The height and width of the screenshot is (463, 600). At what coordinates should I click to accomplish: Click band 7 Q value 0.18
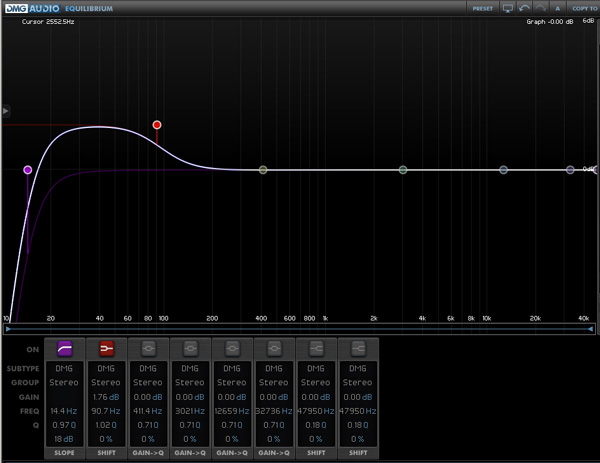[x=316, y=425]
